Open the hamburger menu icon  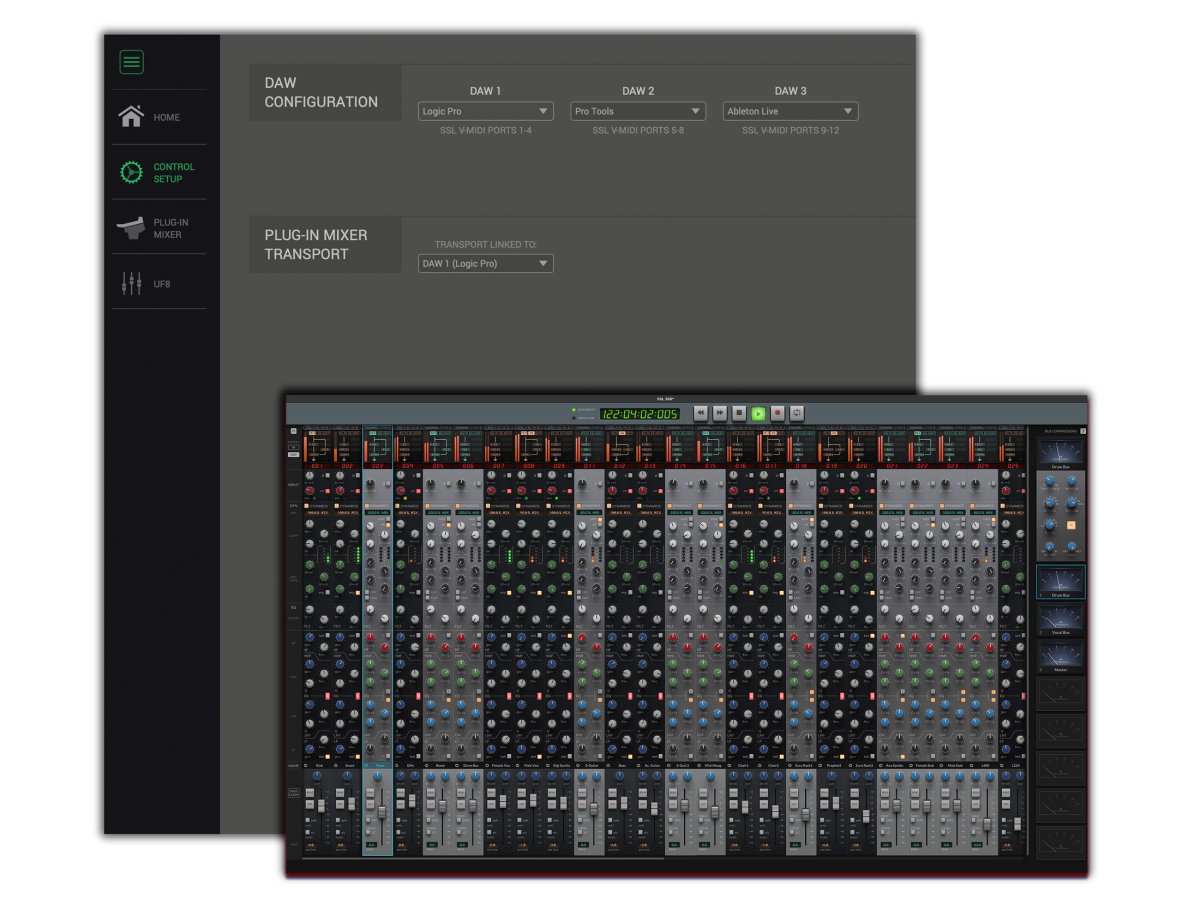pos(131,62)
